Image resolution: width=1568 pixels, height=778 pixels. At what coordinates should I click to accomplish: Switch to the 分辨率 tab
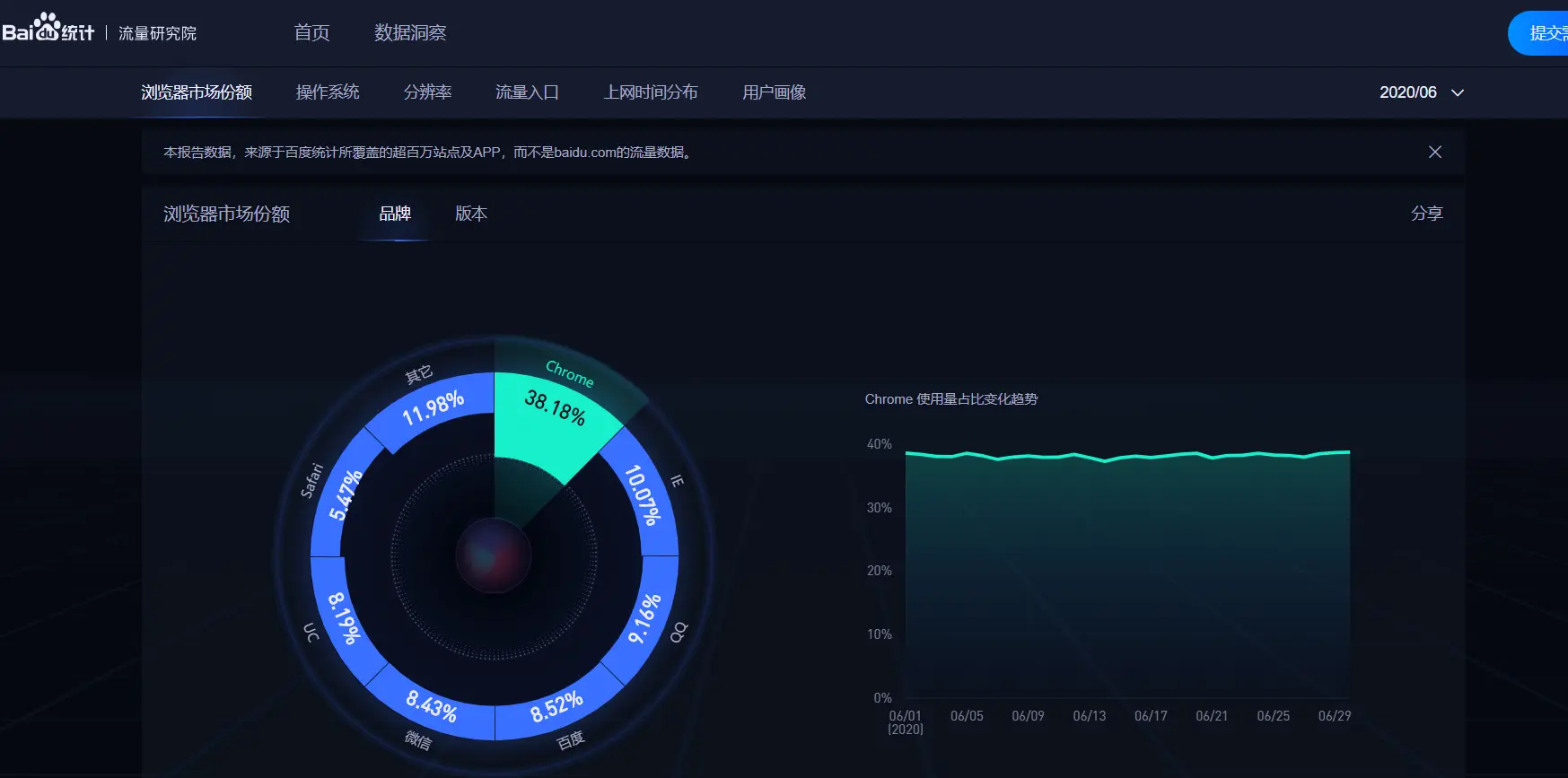pos(427,92)
